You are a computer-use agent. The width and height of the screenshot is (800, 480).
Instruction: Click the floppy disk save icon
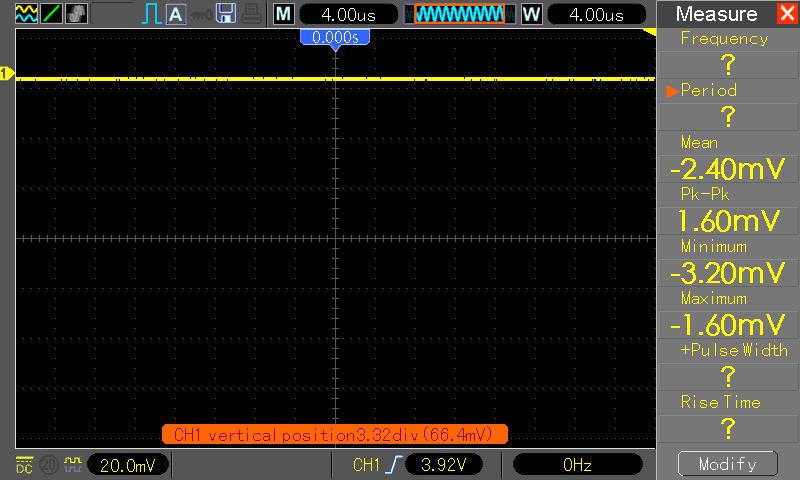[226, 13]
